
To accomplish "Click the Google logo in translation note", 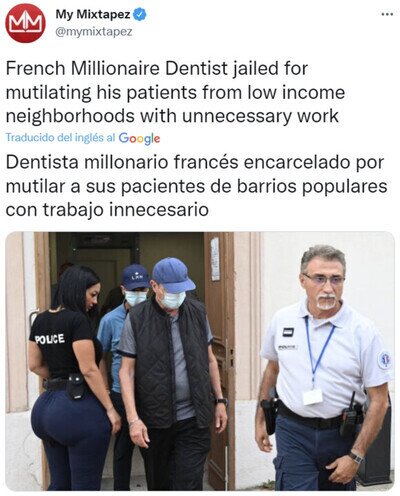I will 139,138.
